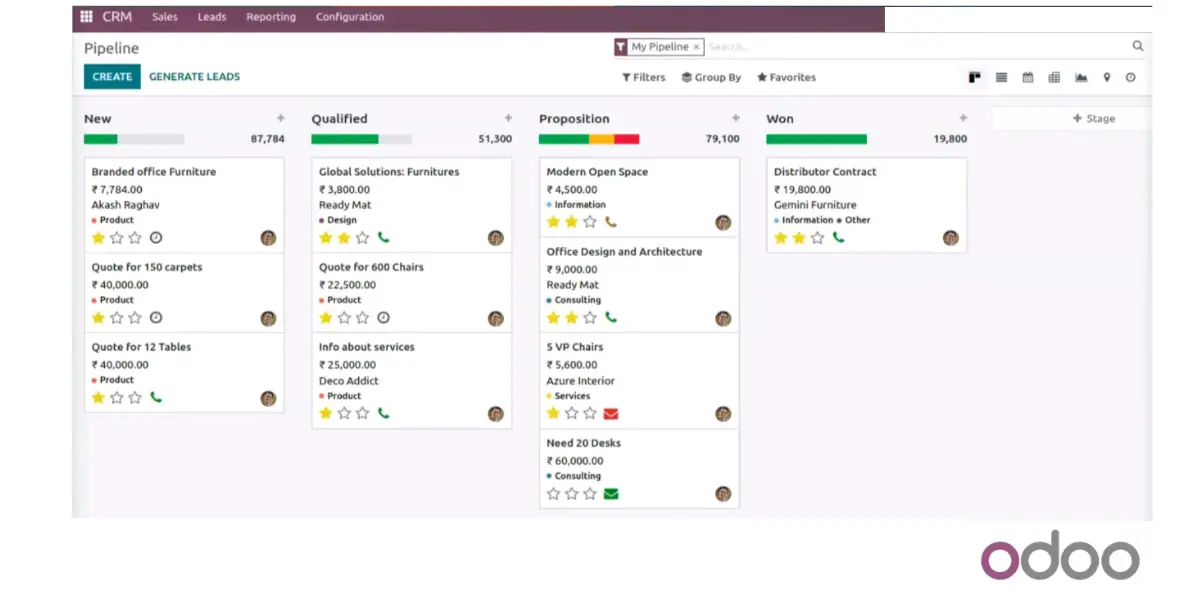This screenshot has height=600, width=1200.
Task: Click inside the Search input field
Action: pyautogui.click(x=917, y=47)
